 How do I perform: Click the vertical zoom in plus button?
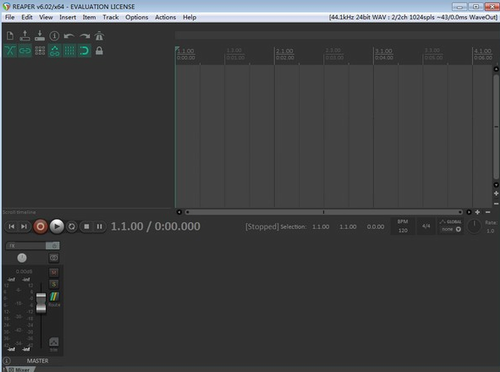(x=496, y=193)
